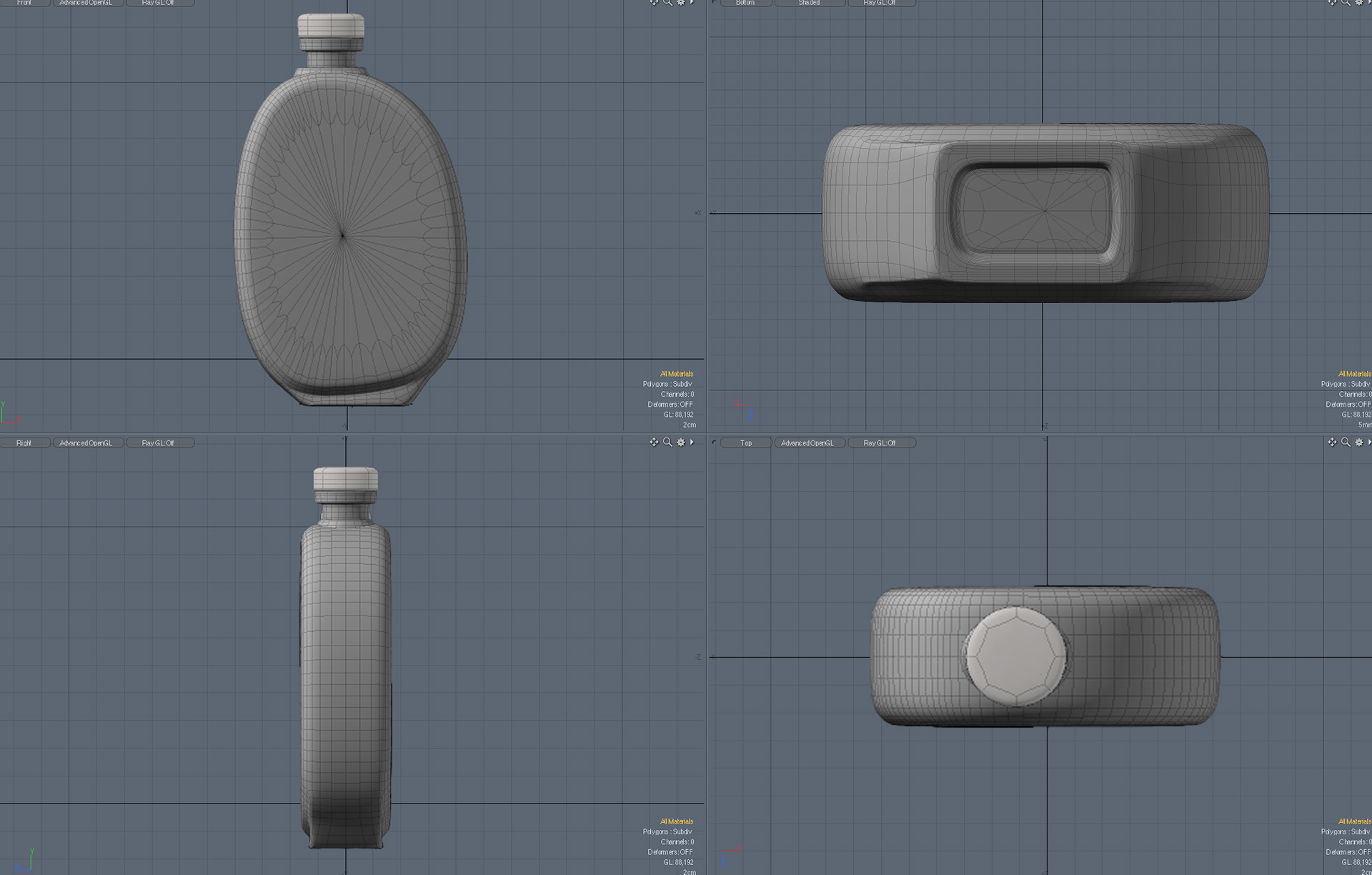
Task: Open Advanced OpenGL shading dropdown in Right viewport
Action: [x=86, y=443]
